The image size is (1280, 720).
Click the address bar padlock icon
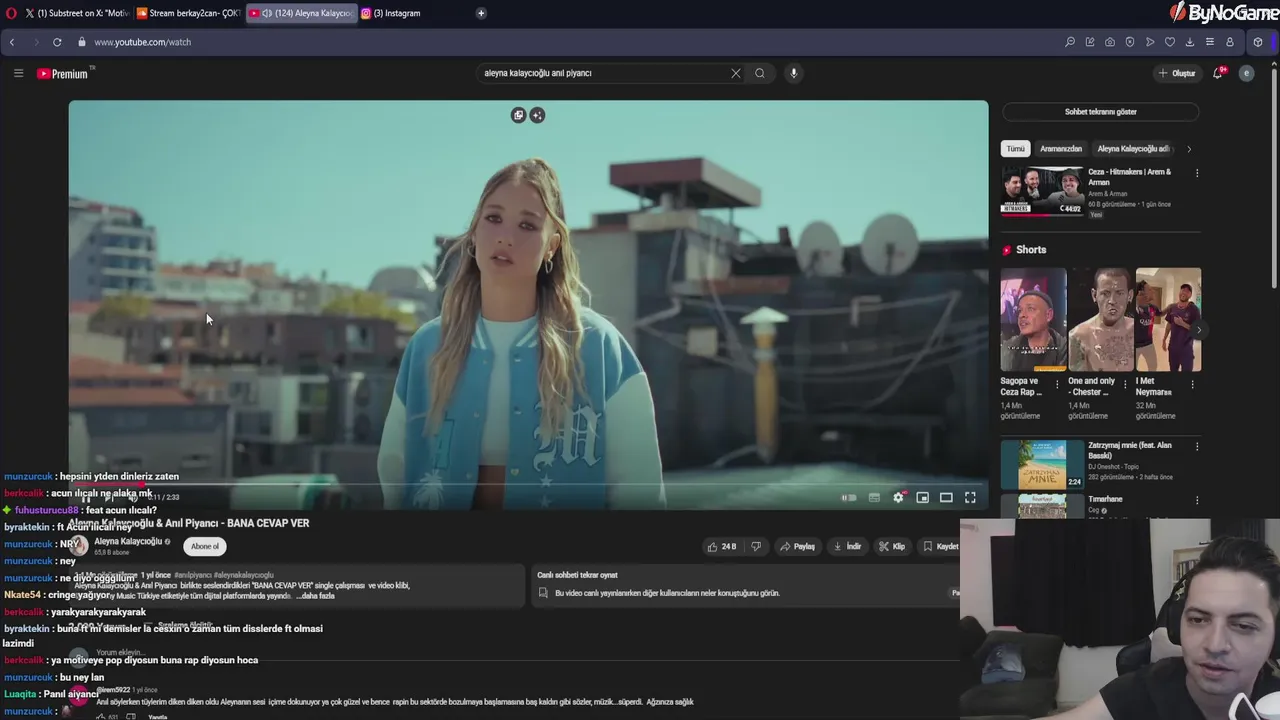coord(82,42)
